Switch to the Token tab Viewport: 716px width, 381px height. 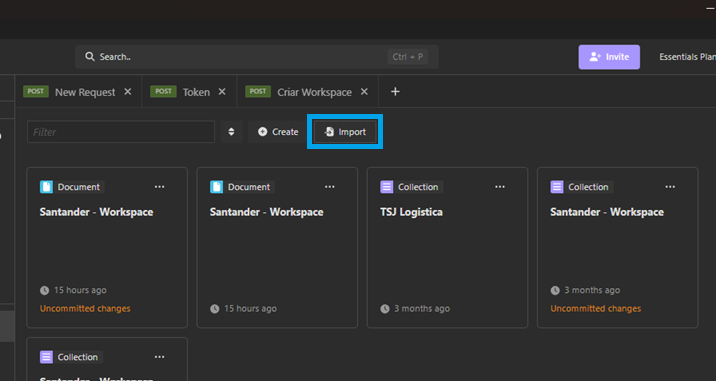tap(196, 92)
